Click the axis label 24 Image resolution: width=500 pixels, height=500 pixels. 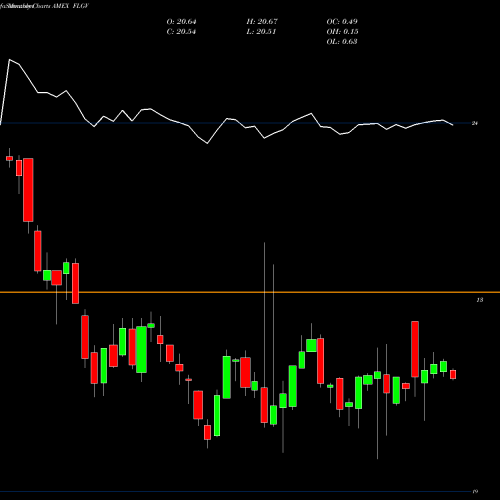[475, 123]
